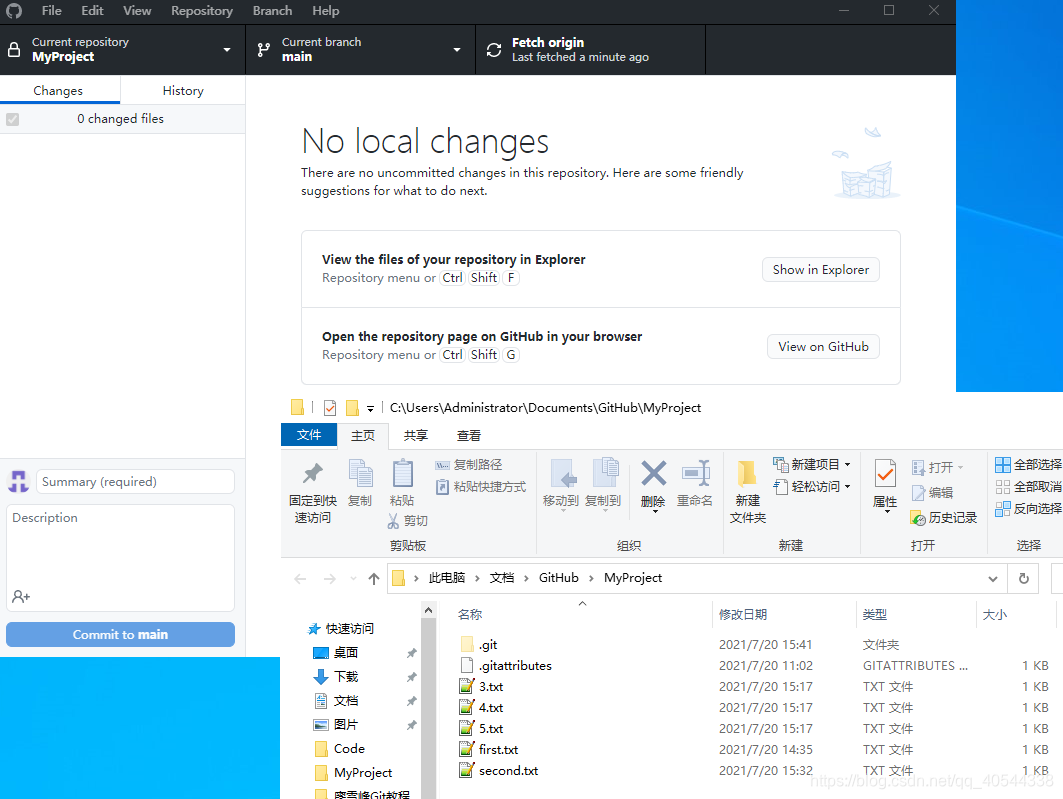Click the Fetch origin sync icon
The height and width of the screenshot is (799, 1063).
494,49
